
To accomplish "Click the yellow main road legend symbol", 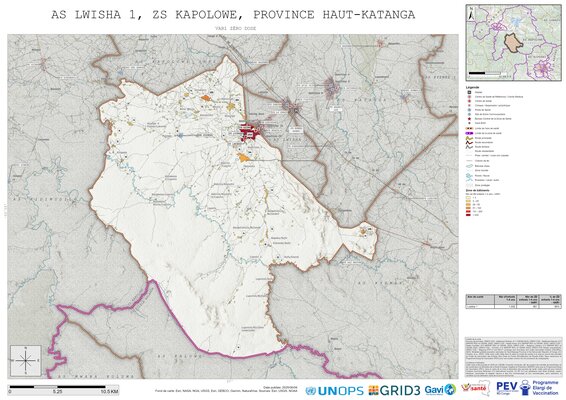I will tap(469, 138).
